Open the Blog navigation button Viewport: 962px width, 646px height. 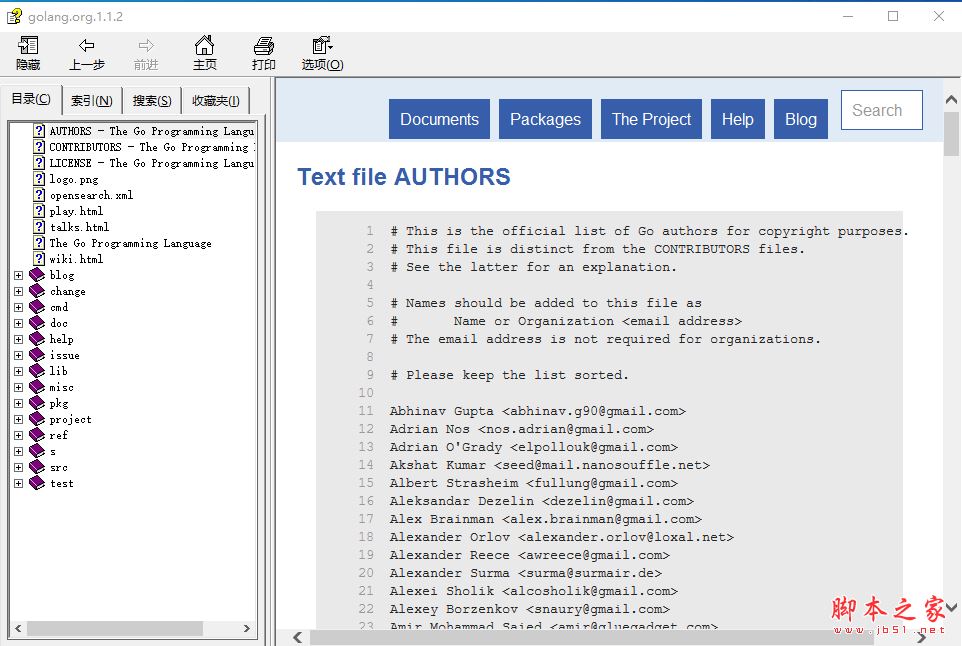tap(801, 119)
